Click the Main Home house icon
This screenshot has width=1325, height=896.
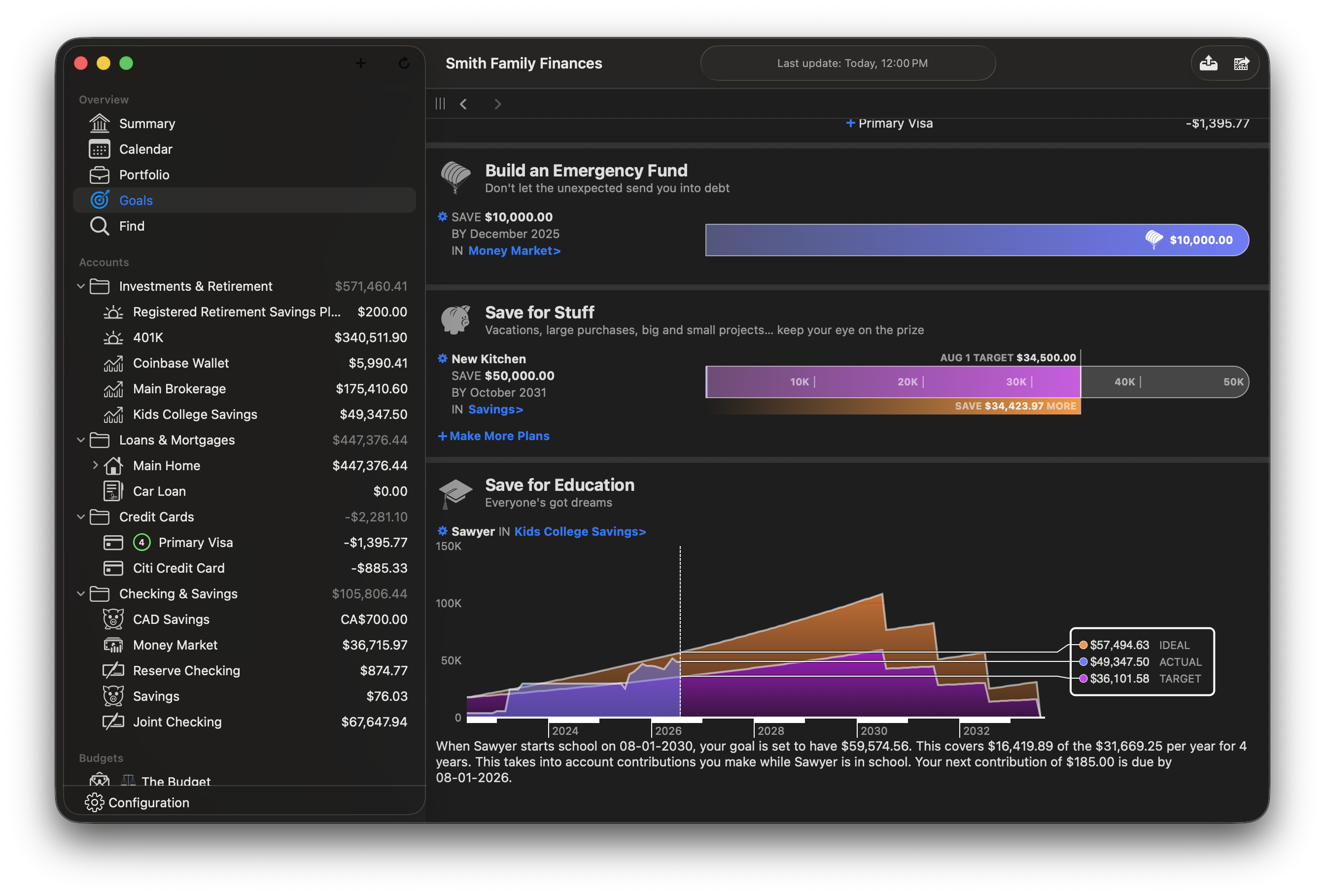(x=113, y=465)
